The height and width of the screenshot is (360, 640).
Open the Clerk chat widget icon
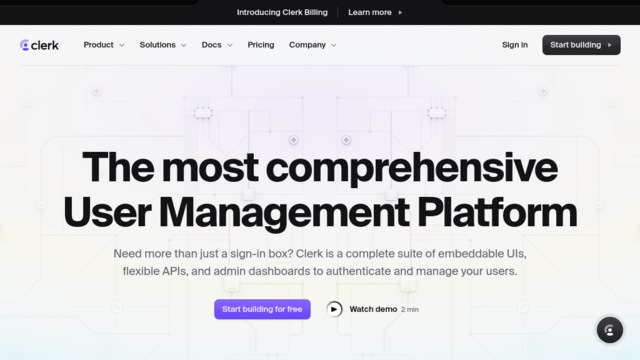609,330
